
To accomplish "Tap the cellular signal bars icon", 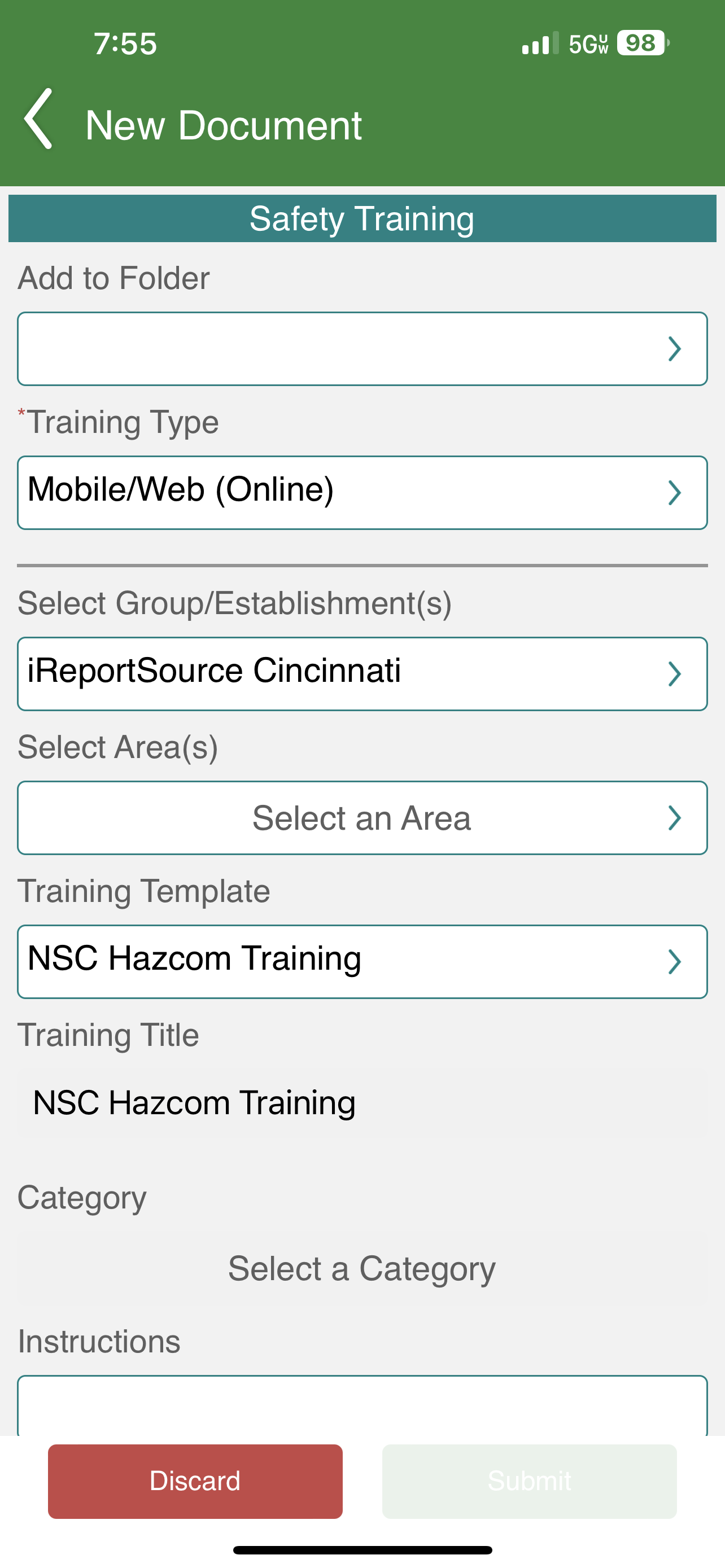I will 540,43.
